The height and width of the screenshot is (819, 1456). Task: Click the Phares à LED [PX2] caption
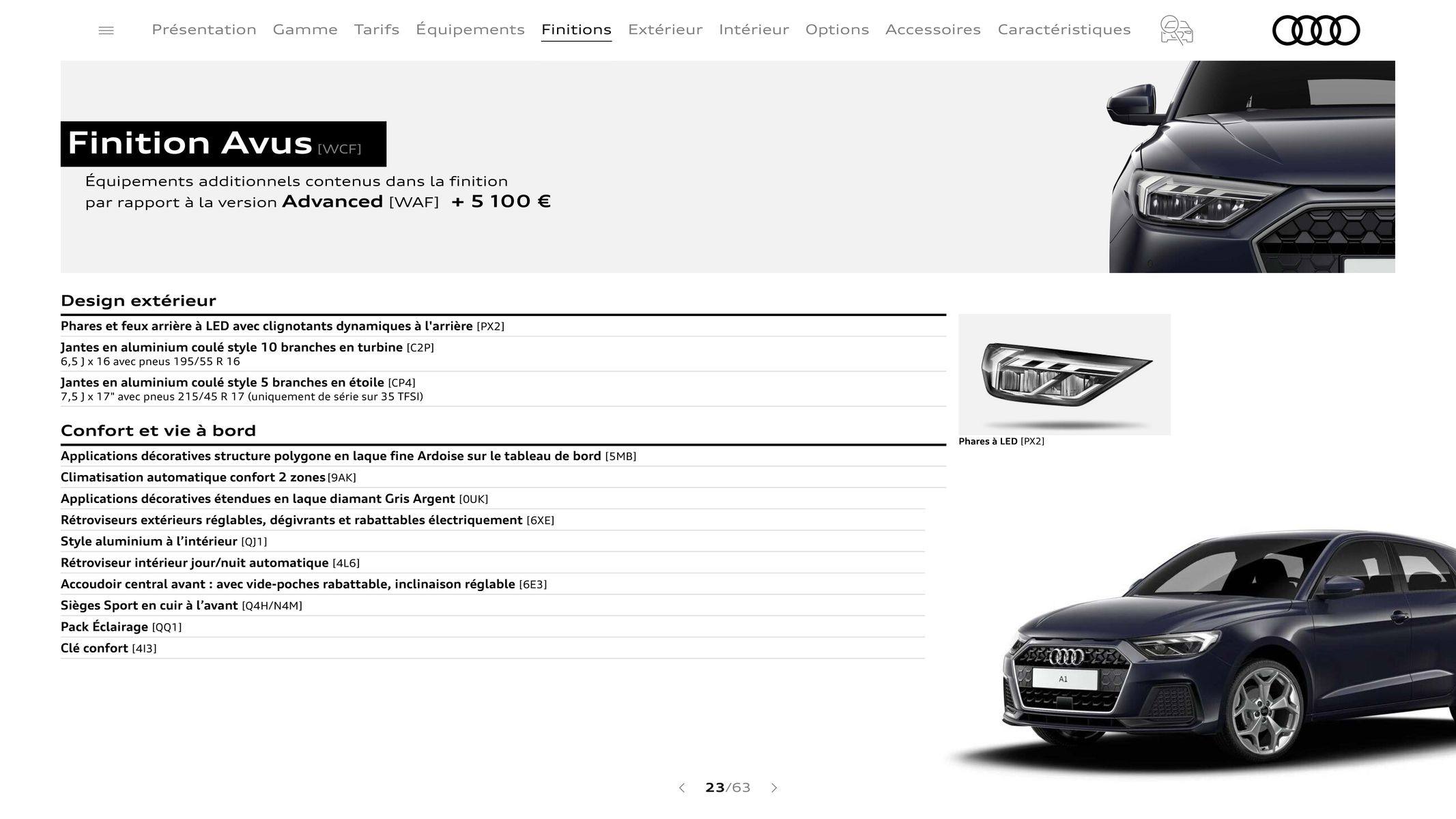tap(1001, 442)
